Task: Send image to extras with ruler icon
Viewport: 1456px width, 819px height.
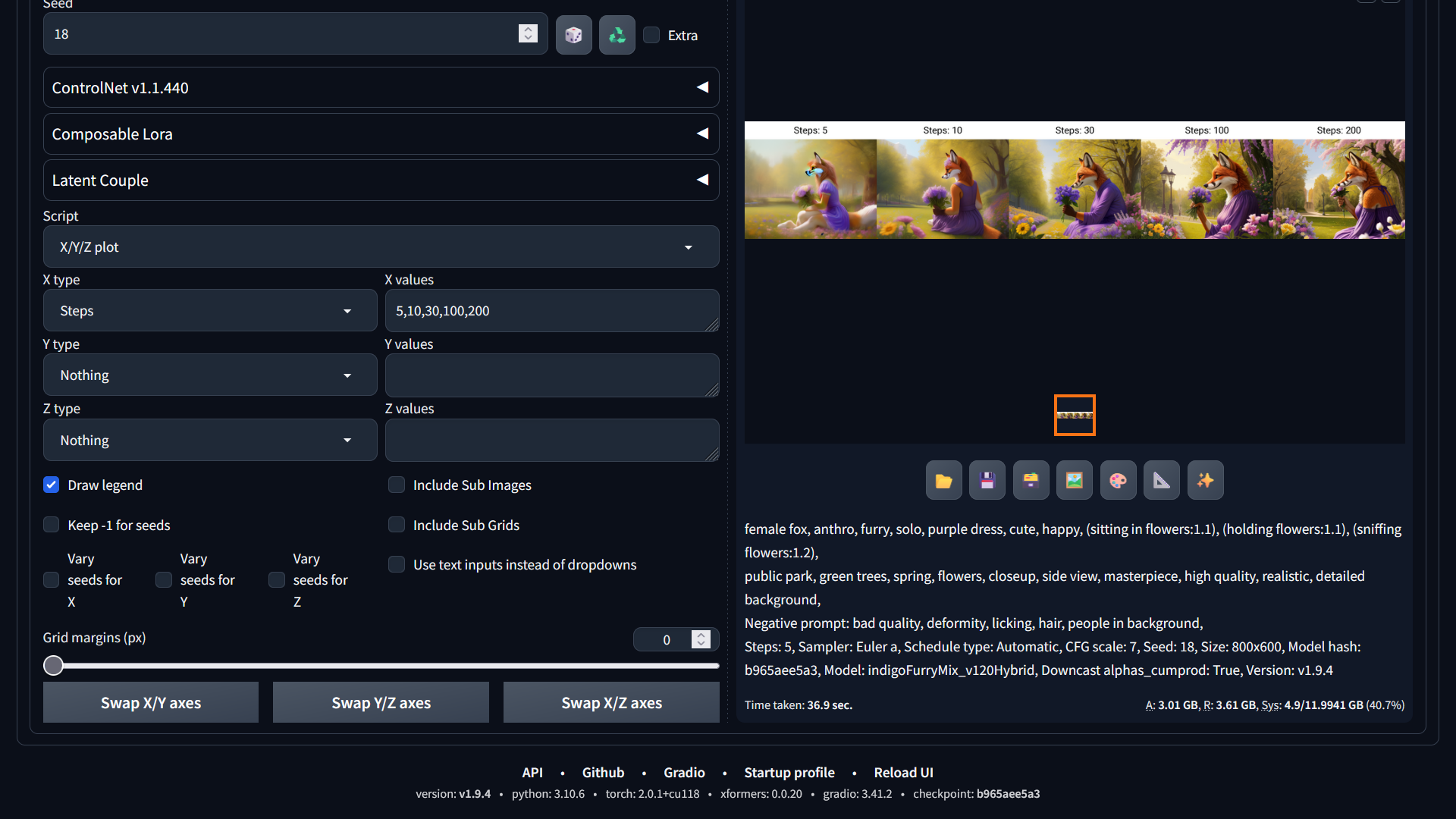Action: pos(1161,481)
